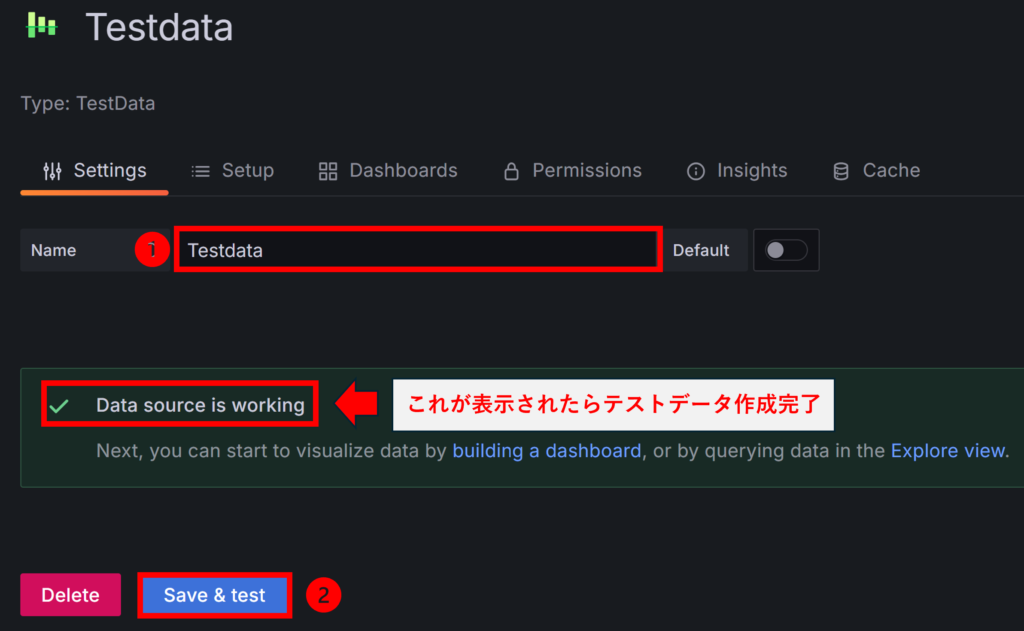Click the red number 2 annotation circle

pos(323,595)
